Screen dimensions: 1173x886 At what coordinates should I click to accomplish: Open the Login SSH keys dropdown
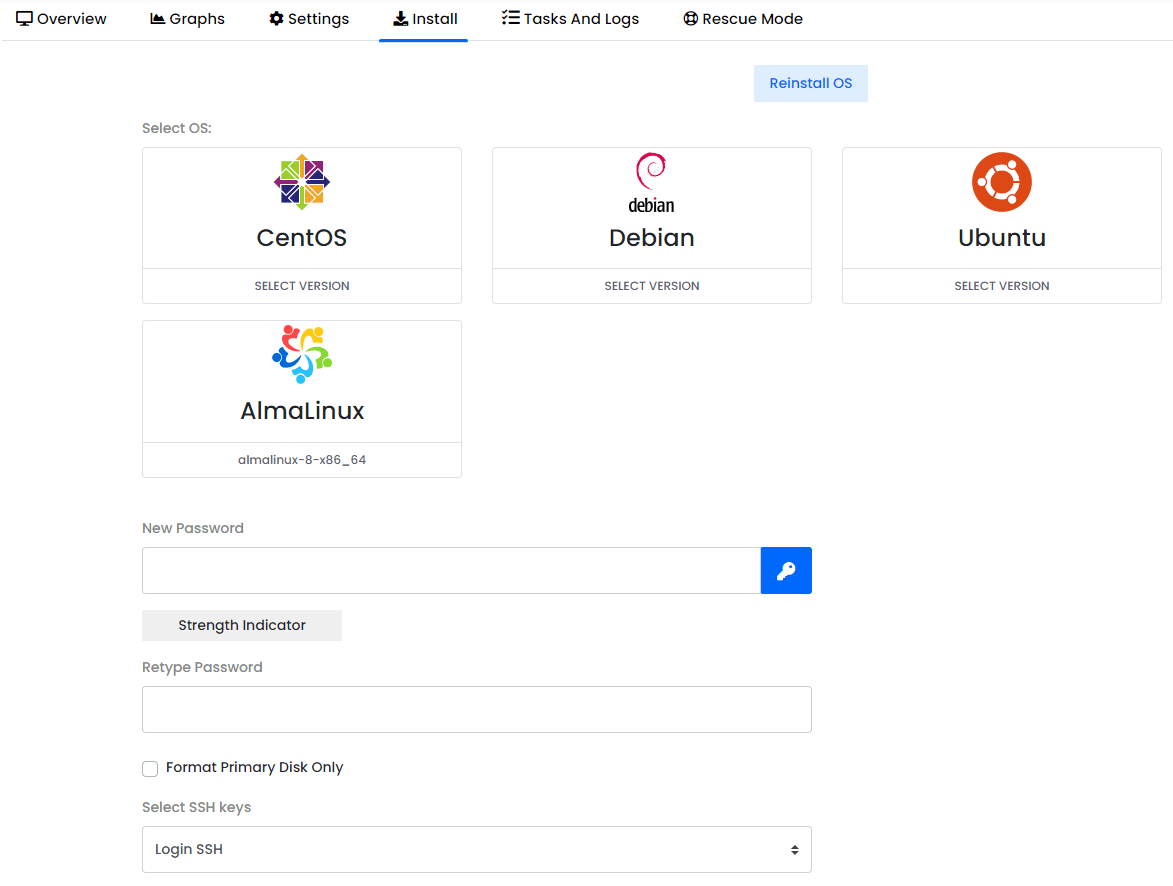(x=477, y=849)
